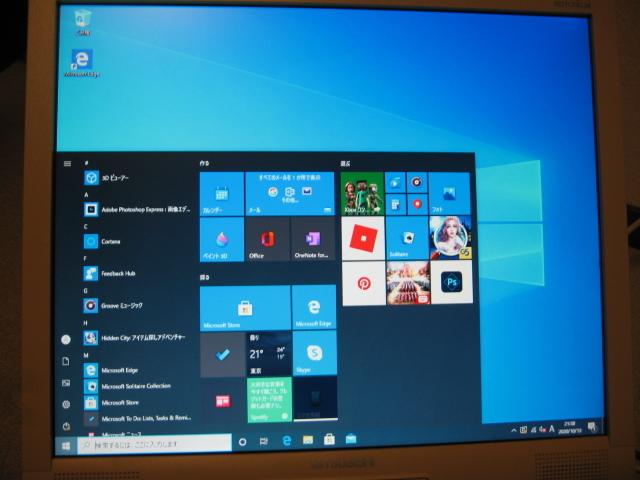Open the Solitaire tile in games group
Viewport: 640px width, 480px height.
(407, 238)
